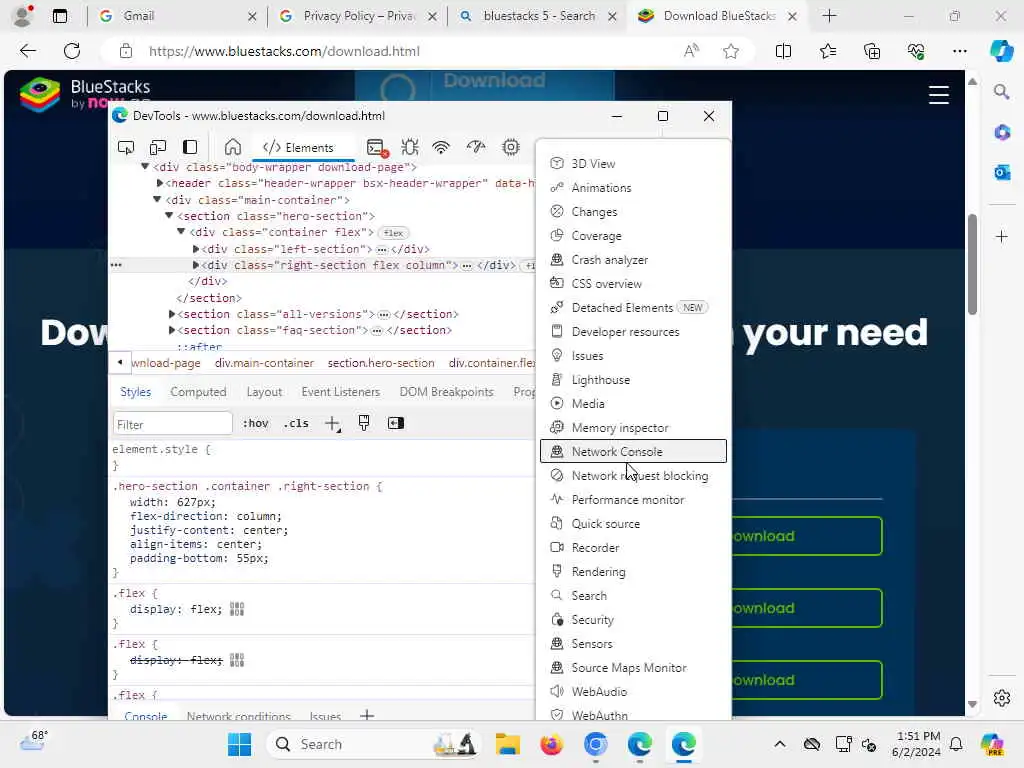Expand the header-wrapper element node

point(159,184)
